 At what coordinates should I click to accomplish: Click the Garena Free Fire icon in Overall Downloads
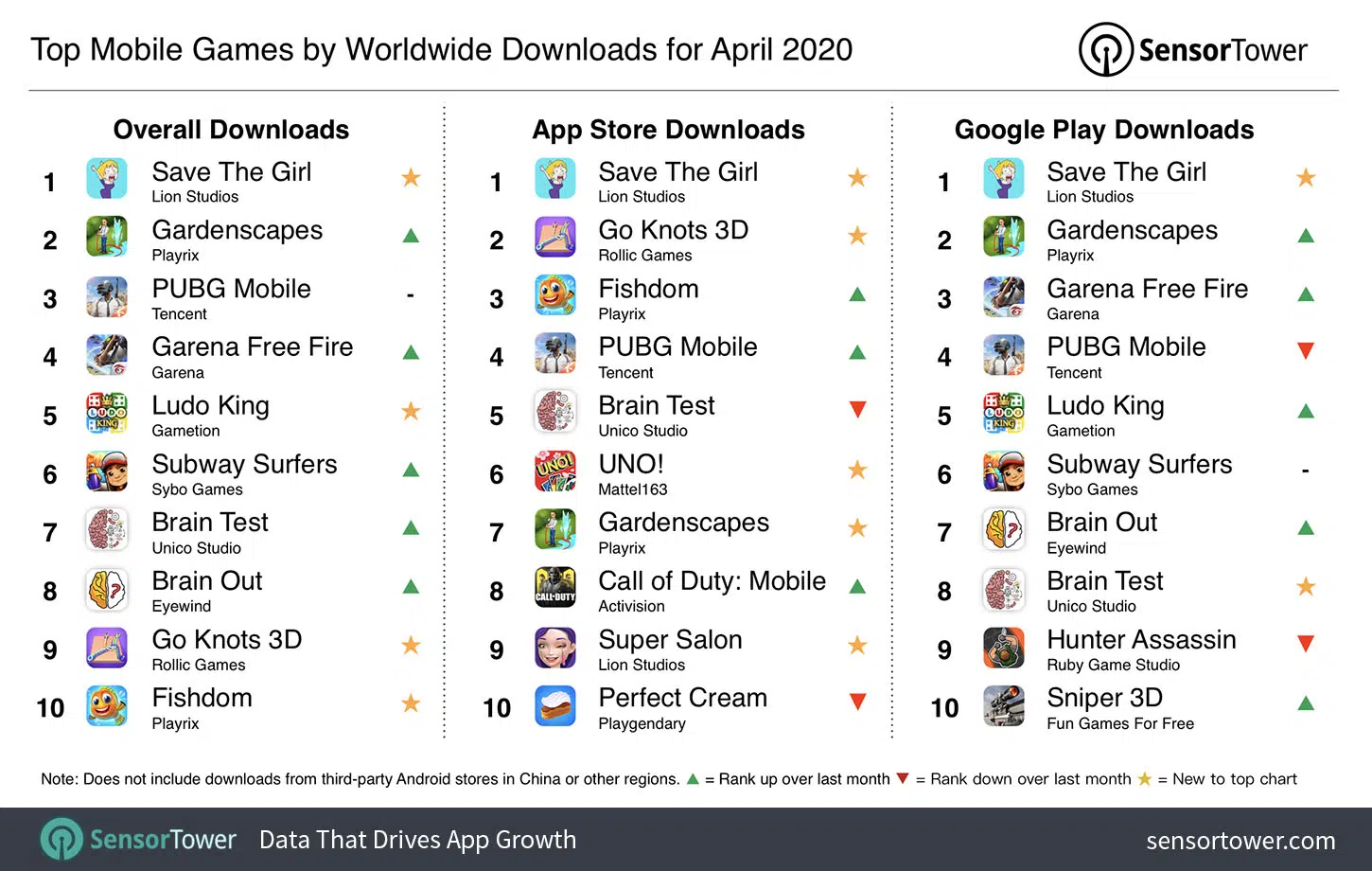pos(107,354)
